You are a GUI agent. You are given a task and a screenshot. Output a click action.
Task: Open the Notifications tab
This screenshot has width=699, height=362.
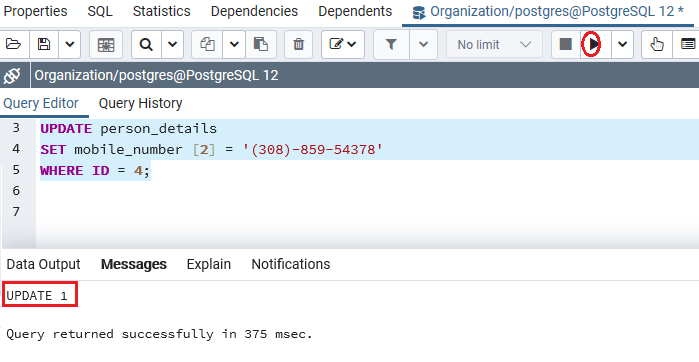[291, 264]
